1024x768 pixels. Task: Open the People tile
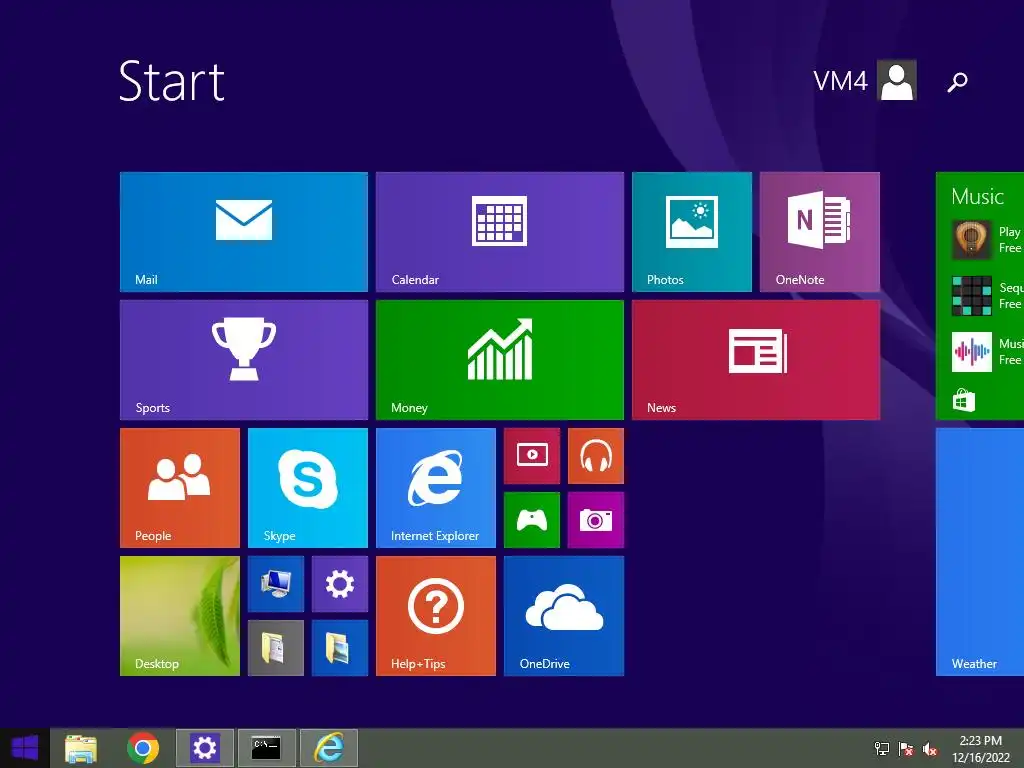pyautogui.click(x=180, y=488)
